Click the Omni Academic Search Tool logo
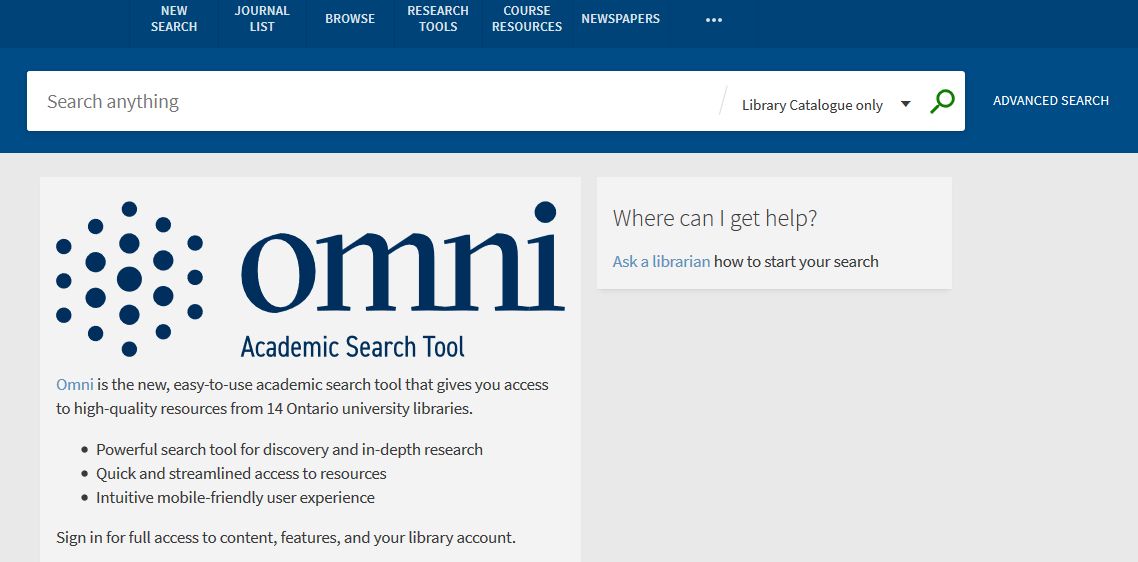Viewport: 1138px width, 562px height. tap(310, 280)
